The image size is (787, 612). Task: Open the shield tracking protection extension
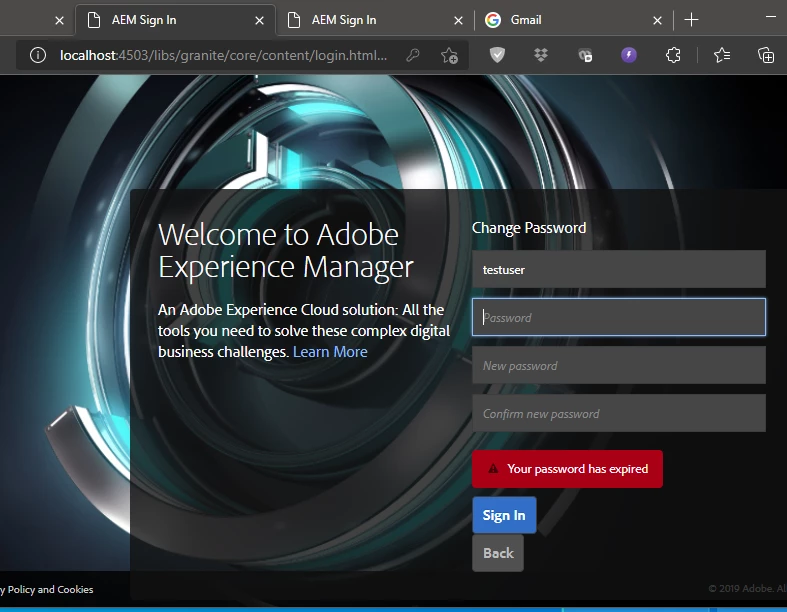497,55
